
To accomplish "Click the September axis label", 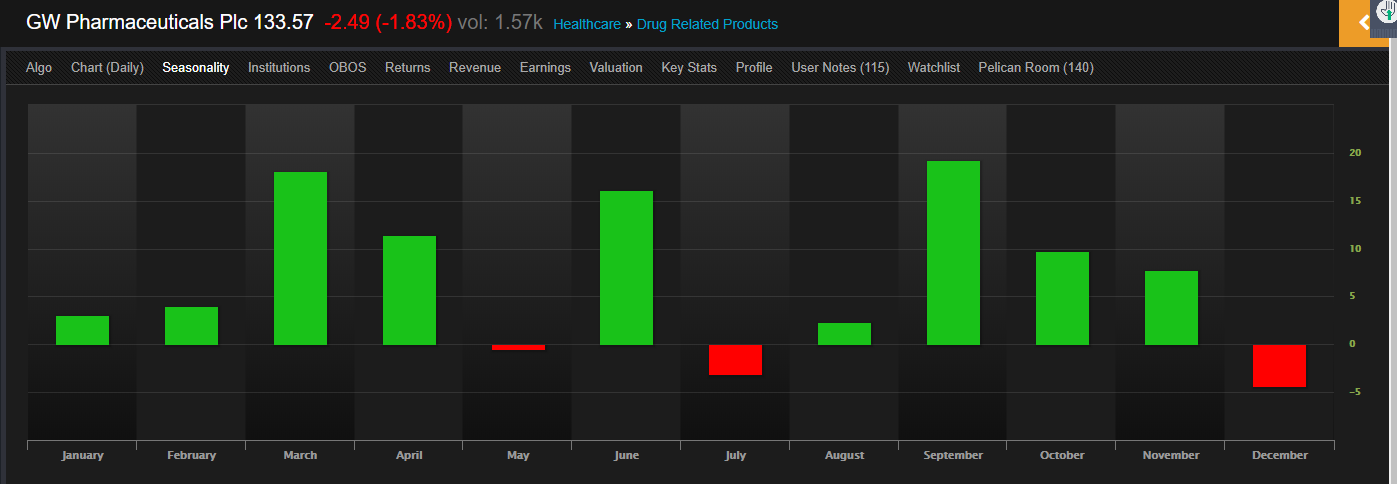I will click(953, 455).
